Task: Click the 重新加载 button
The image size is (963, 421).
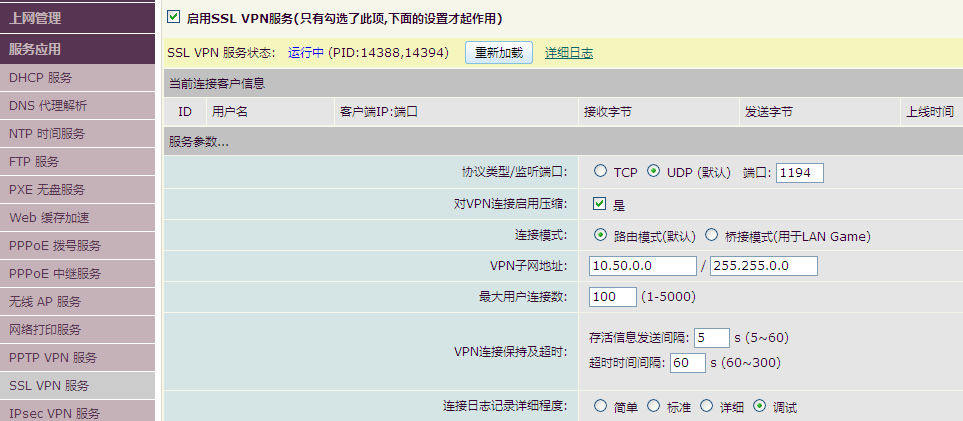Action: tap(498, 53)
